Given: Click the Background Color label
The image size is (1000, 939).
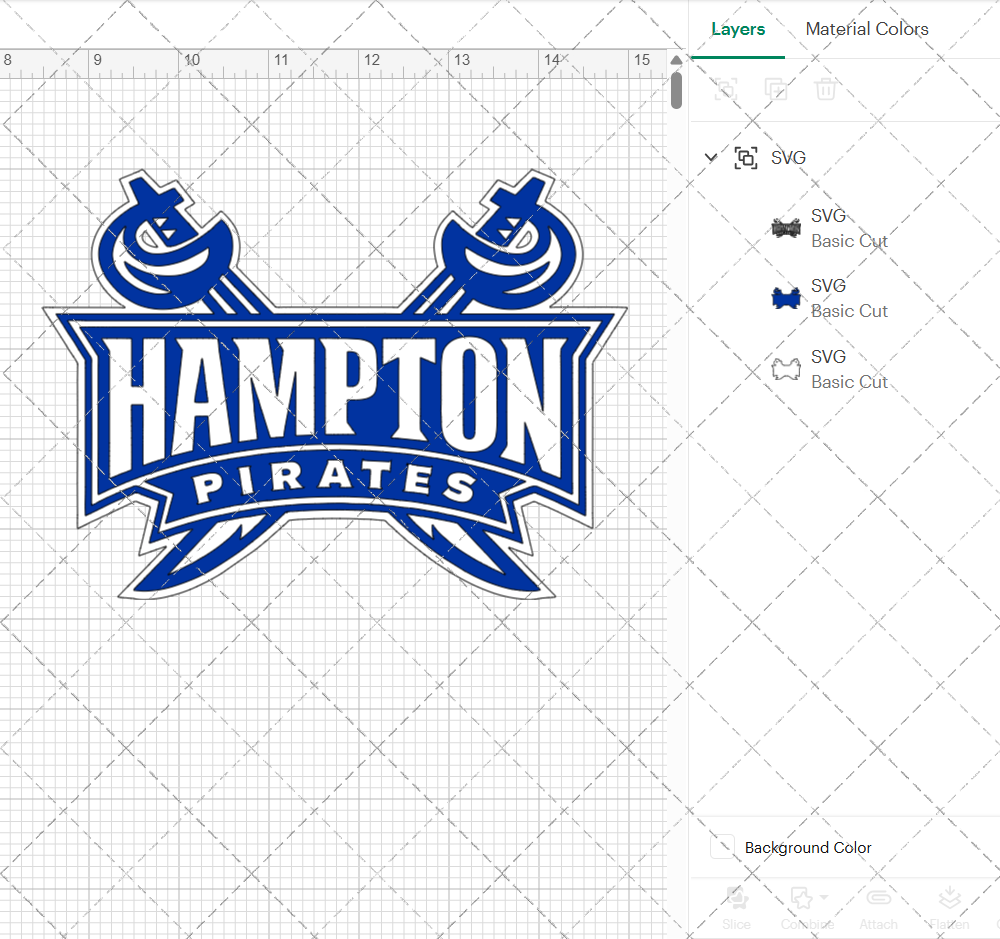Looking at the screenshot, I should click(807, 847).
